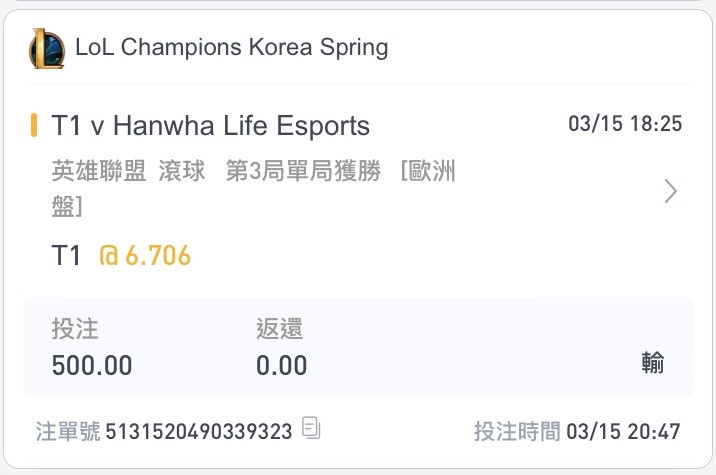Click the League of Legends logo icon
Screen dimensions: 716x475
click(x=47, y=48)
